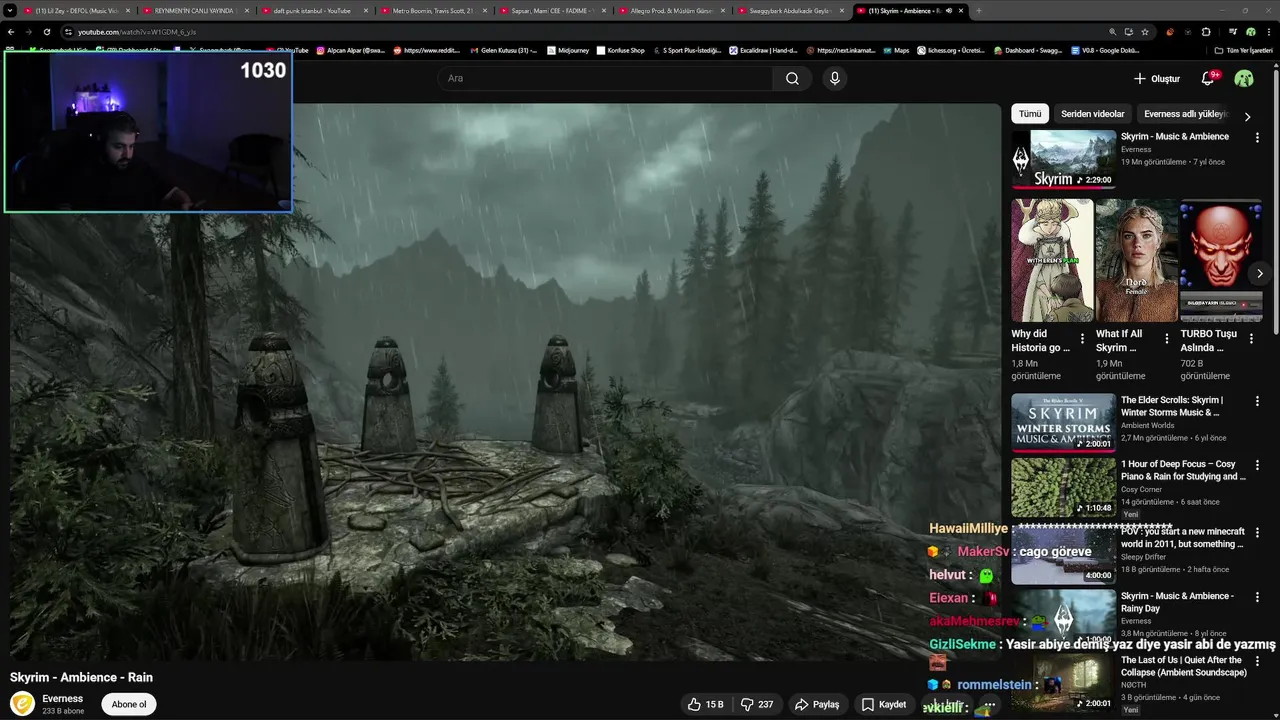Open more options for Skyrim - Music & Ambience
This screenshot has height=720, width=1280.
pos(1257,137)
